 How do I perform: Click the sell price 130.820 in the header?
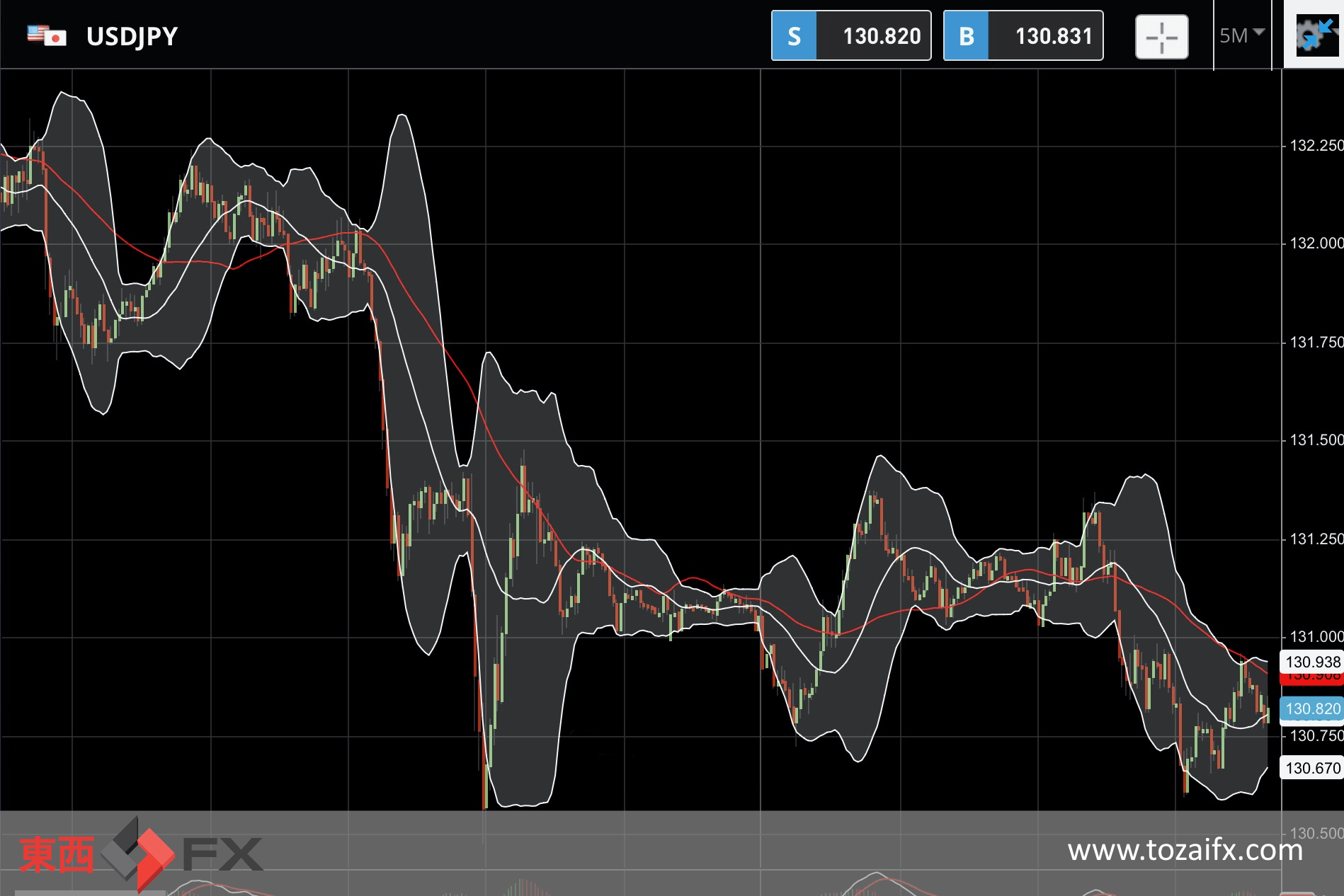(881, 36)
